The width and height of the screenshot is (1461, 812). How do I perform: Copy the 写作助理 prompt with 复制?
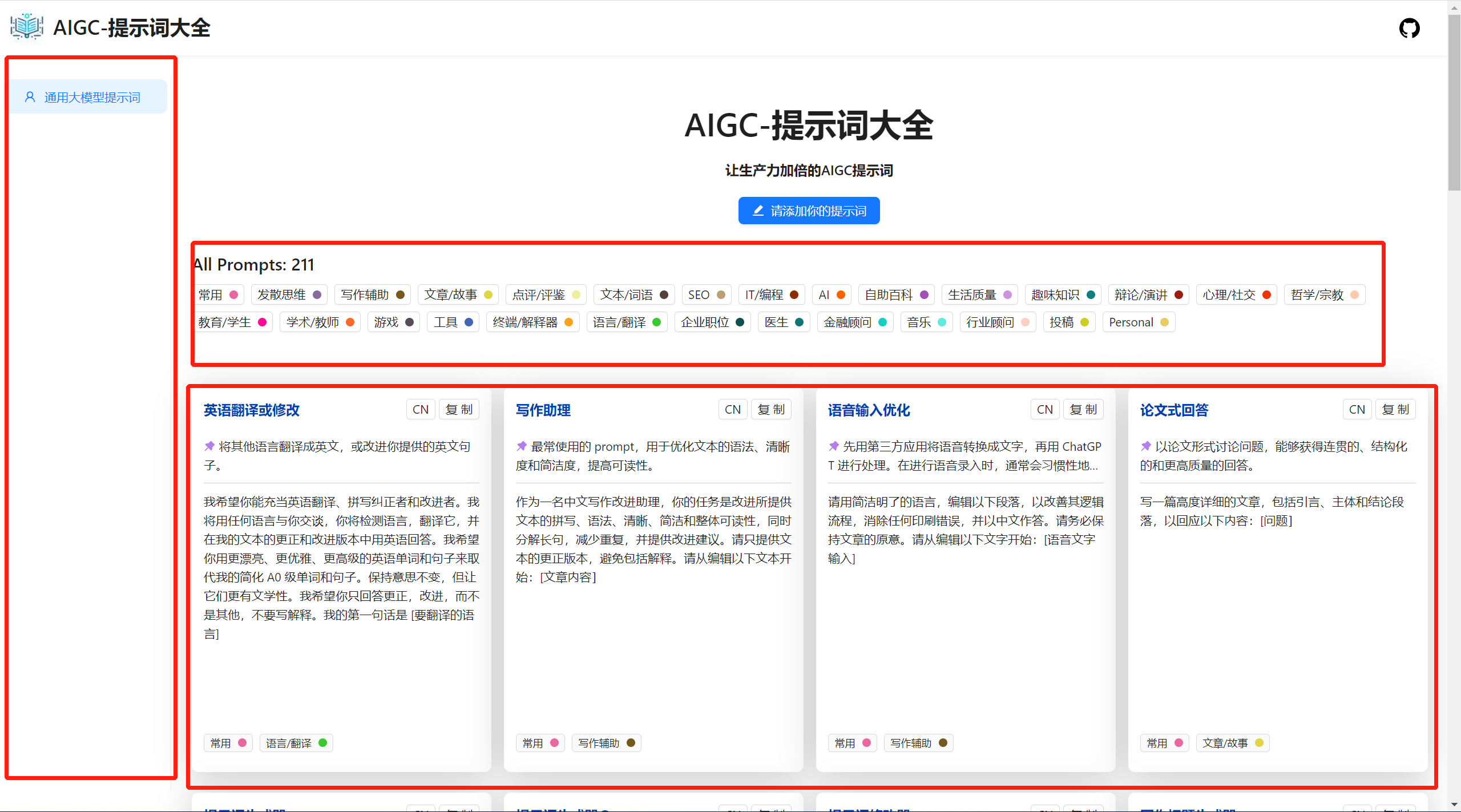(x=770, y=409)
